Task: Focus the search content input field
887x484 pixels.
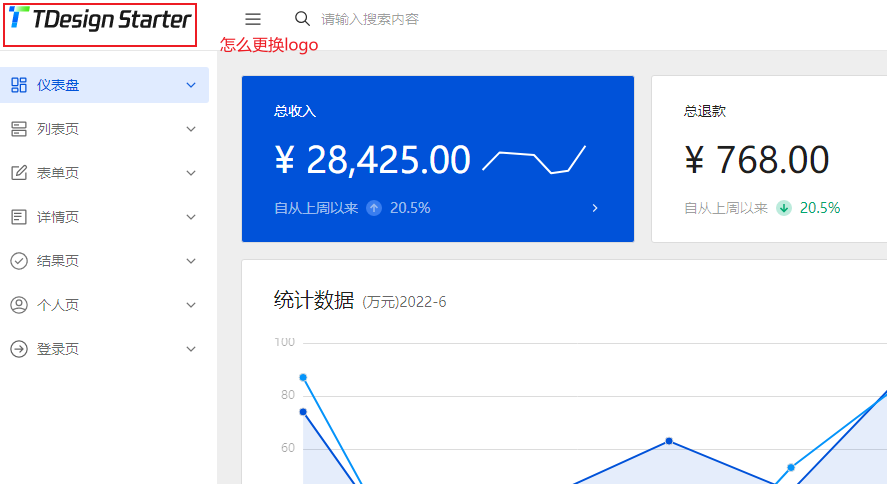Action: (x=370, y=19)
